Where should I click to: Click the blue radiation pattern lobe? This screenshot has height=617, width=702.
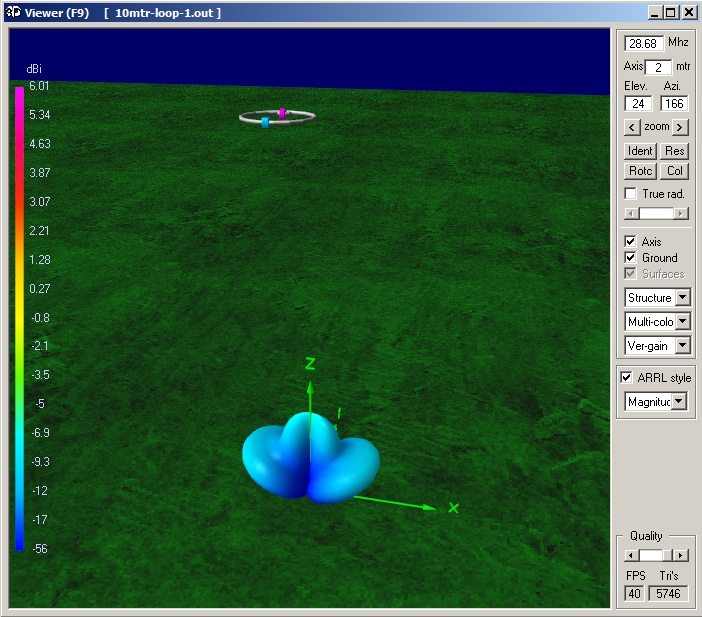click(x=311, y=457)
